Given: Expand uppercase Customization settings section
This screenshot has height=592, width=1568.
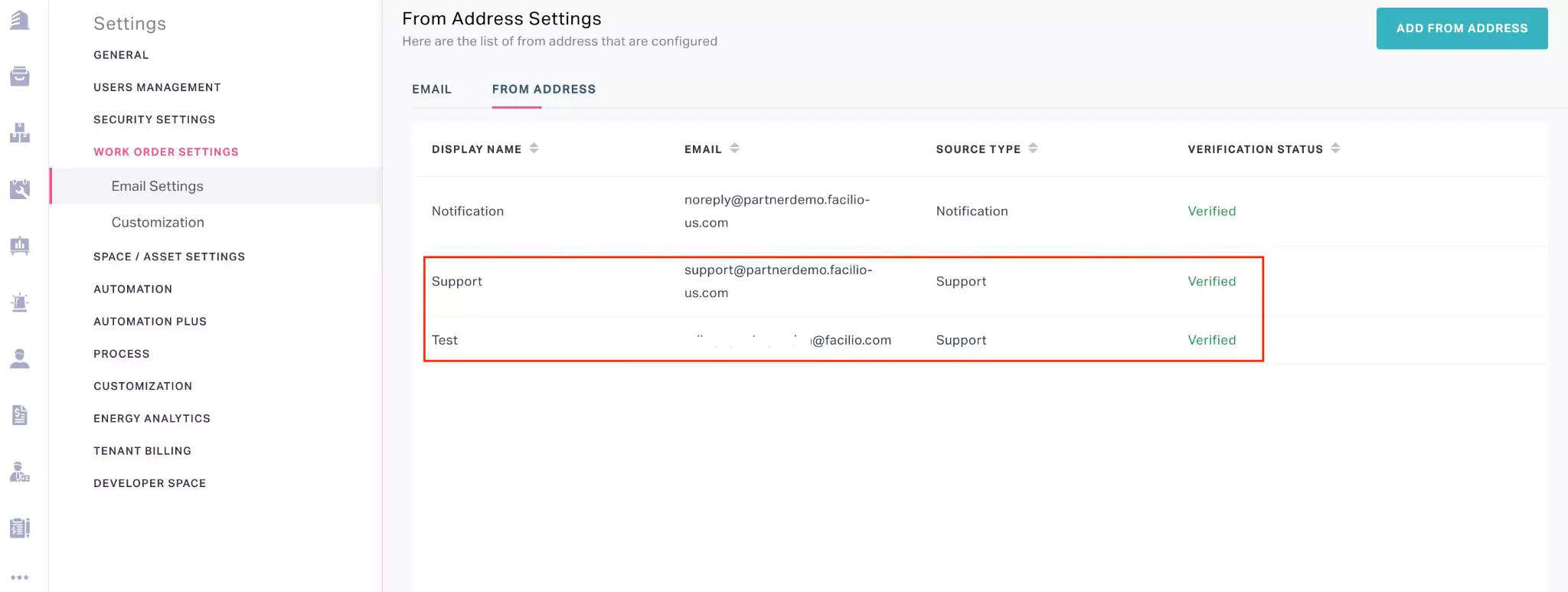Looking at the screenshot, I should [143, 386].
